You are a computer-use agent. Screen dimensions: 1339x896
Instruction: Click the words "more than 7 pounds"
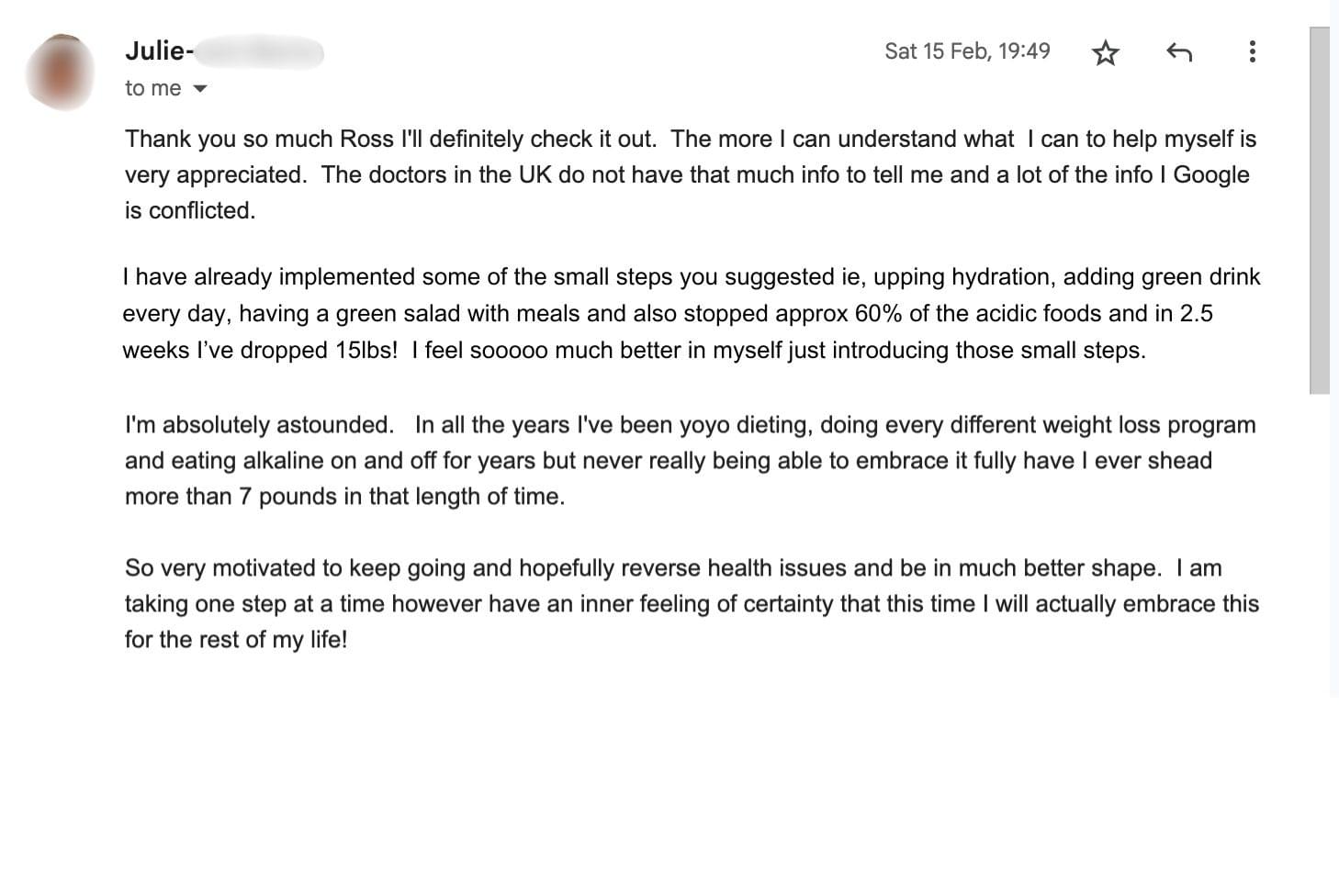231,497
